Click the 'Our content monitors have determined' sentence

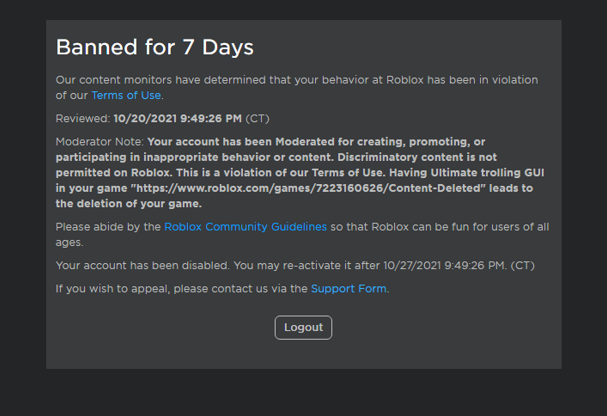(x=297, y=87)
